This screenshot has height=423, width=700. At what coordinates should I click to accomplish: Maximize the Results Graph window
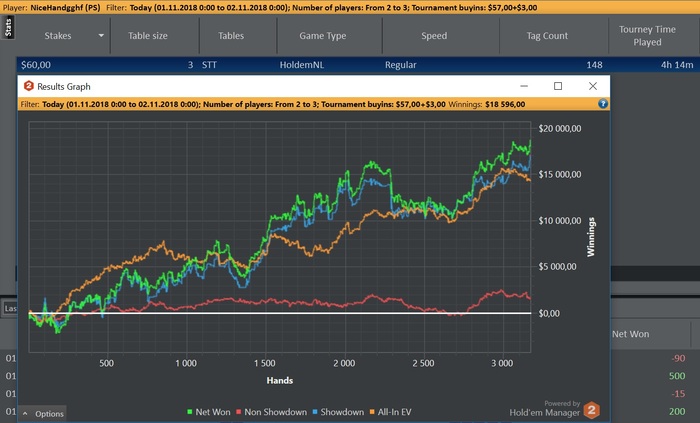pos(558,86)
